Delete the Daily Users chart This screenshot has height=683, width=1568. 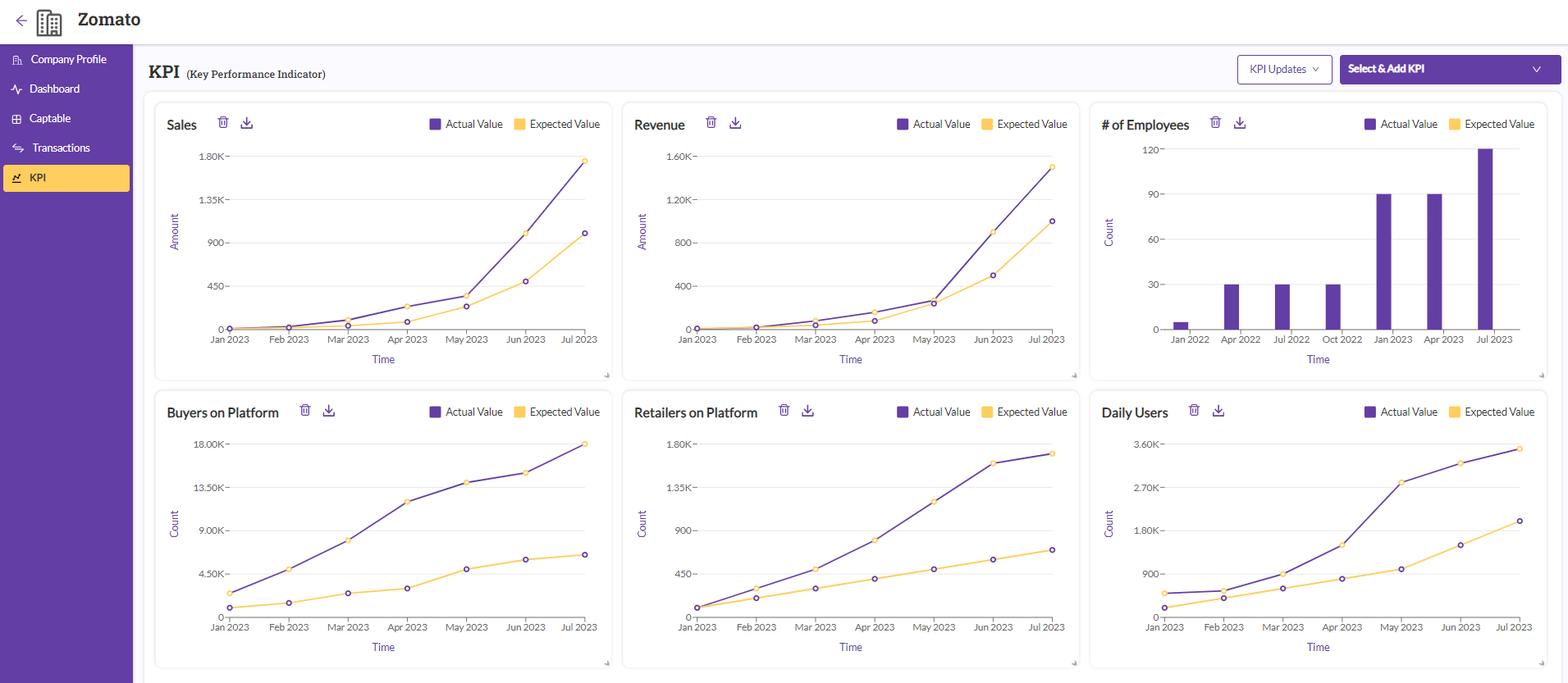point(1195,411)
